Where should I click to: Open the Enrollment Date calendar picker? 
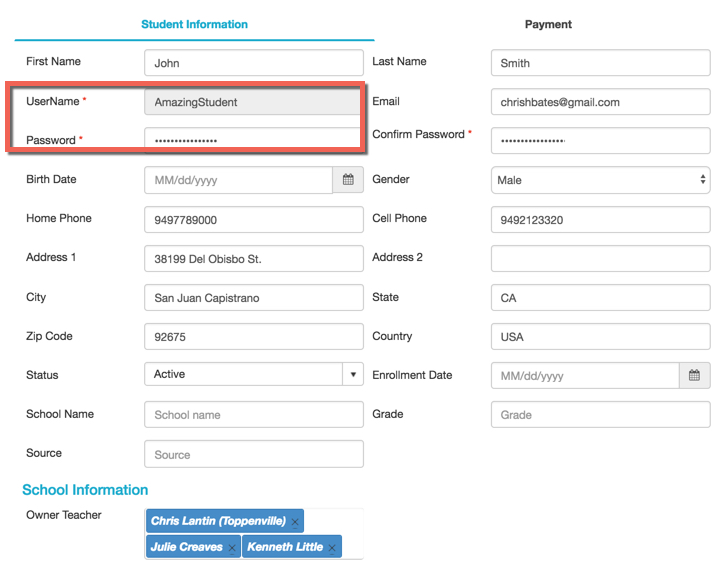pos(694,375)
